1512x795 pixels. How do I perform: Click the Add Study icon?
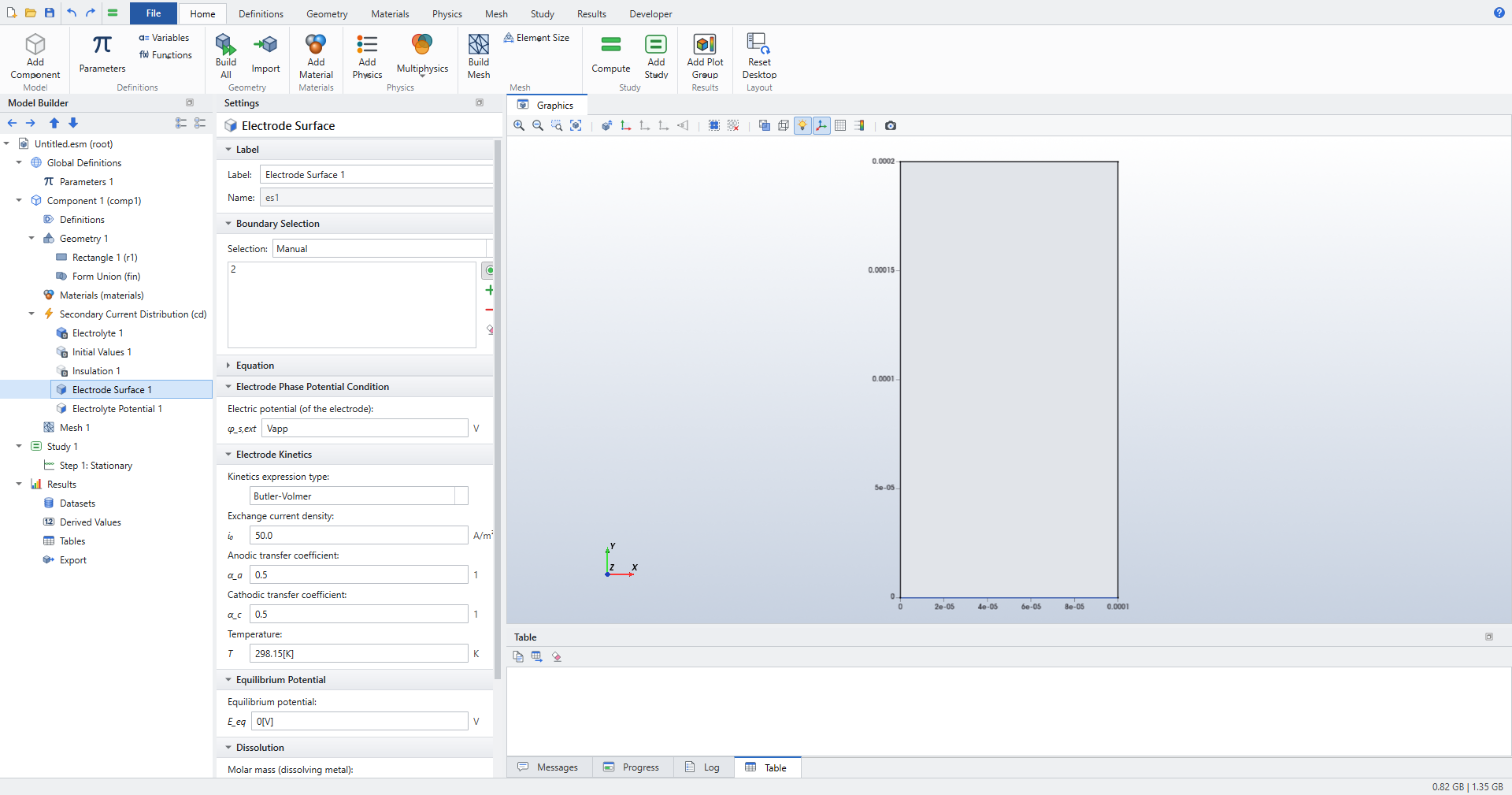coord(656,56)
